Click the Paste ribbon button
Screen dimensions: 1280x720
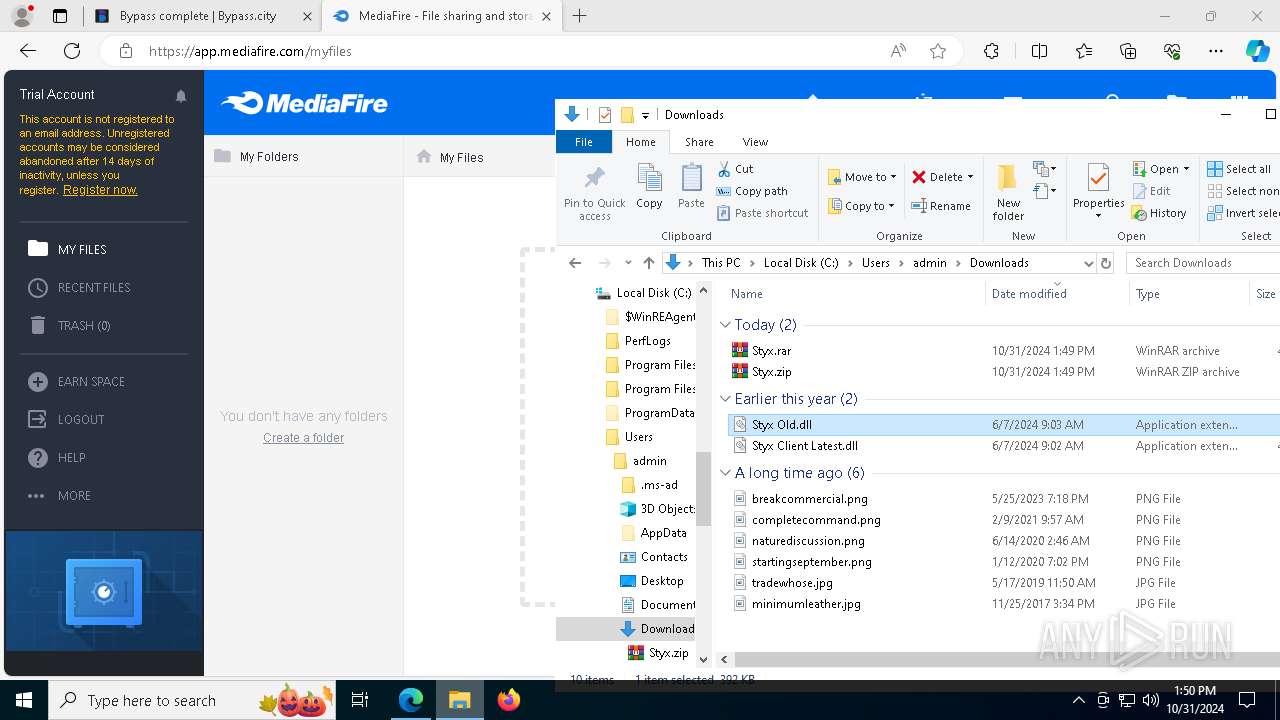tap(691, 187)
